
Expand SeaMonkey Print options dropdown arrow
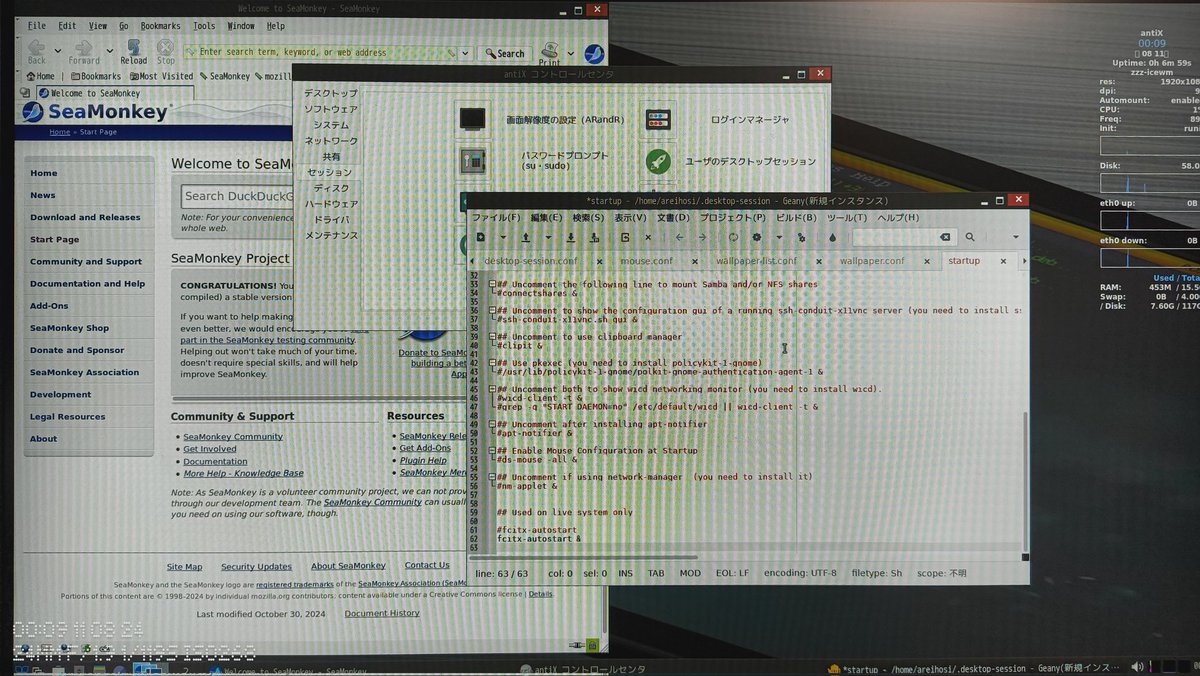click(570, 53)
